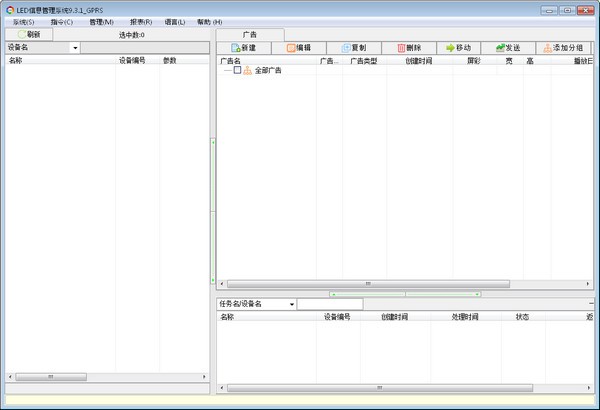Click the 屏彩 column header
600x410 pixels.
pyautogui.click(x=474, y=61)
